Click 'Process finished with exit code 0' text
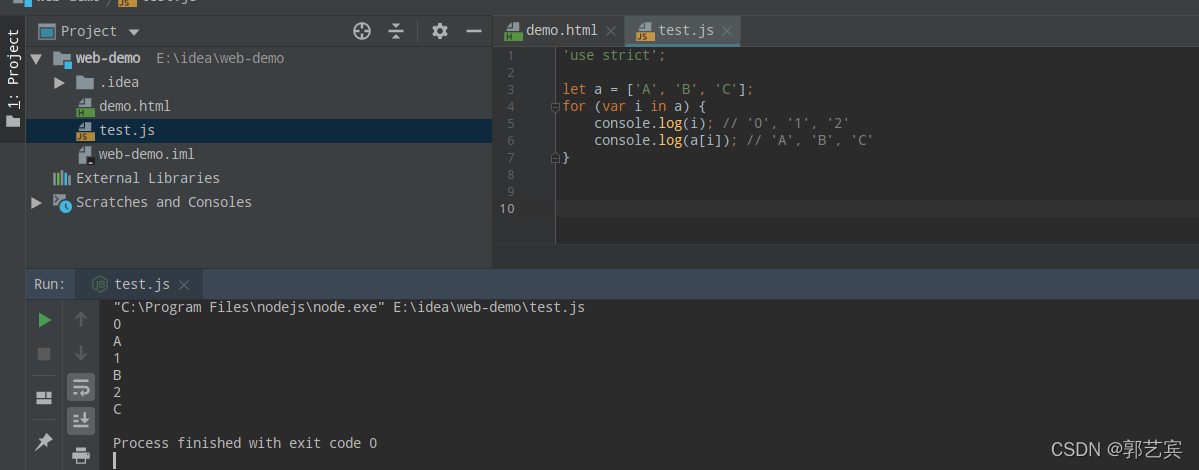This screenshot has width=1199, height=470. point(245,443)
